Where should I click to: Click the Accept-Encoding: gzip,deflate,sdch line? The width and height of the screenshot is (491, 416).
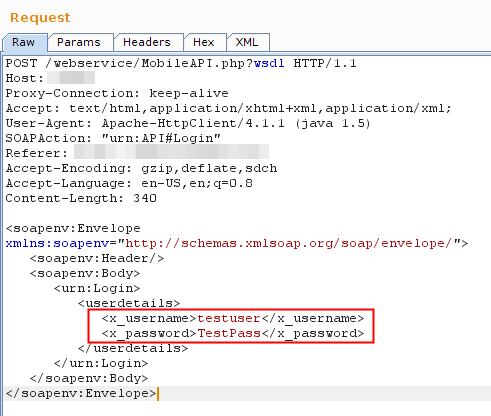click(x=141, y=168)
